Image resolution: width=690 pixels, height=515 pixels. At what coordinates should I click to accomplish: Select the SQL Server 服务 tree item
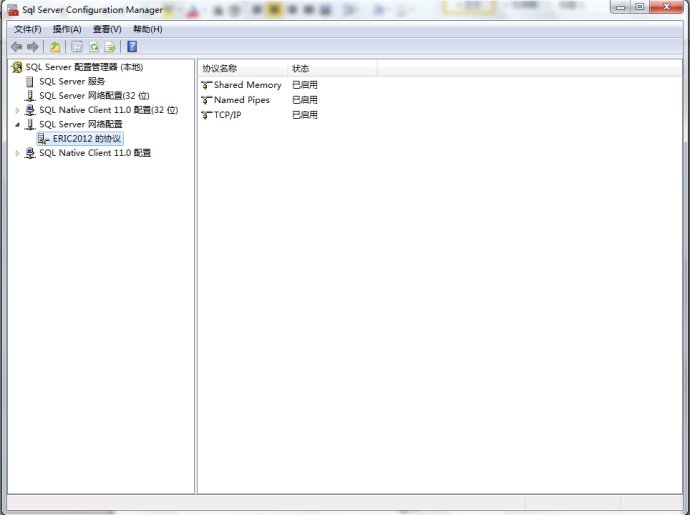tap(72, 81)
